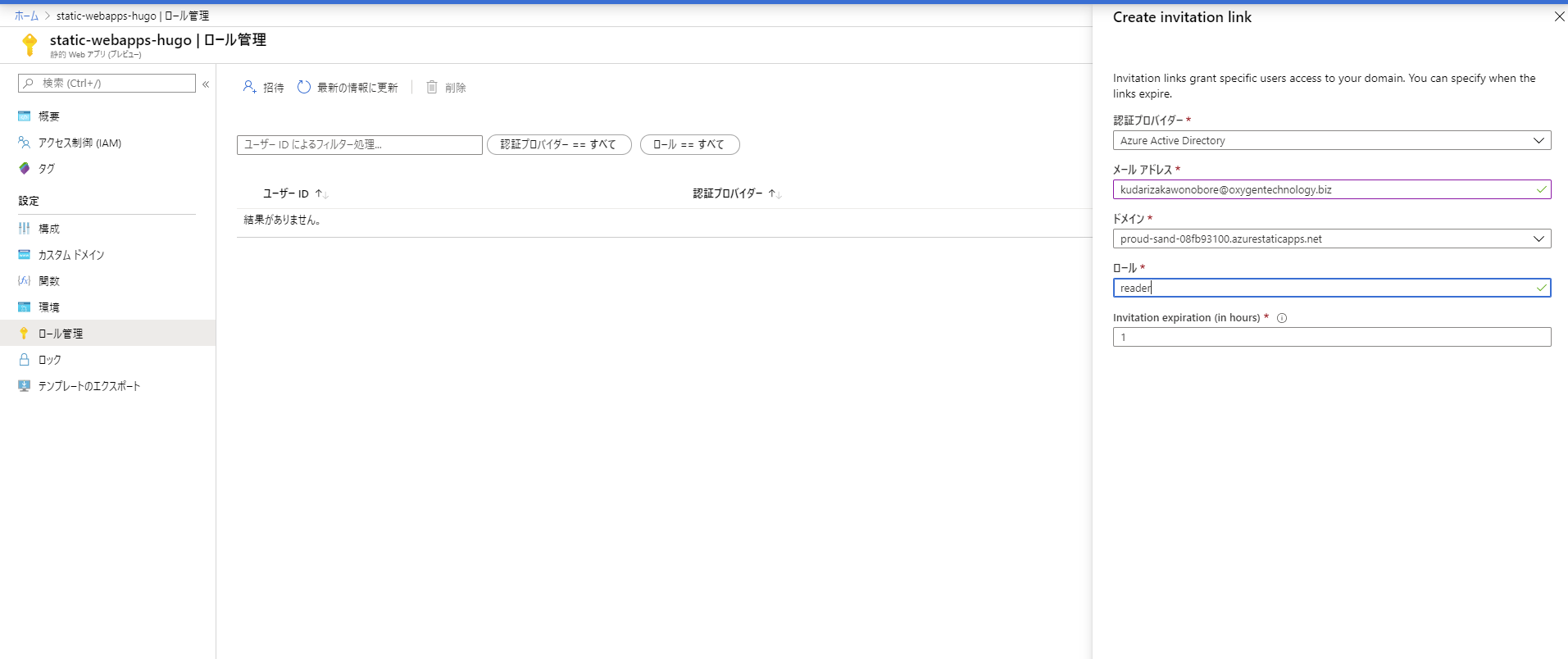Click the 環境 environments icon

pos(25,307)
